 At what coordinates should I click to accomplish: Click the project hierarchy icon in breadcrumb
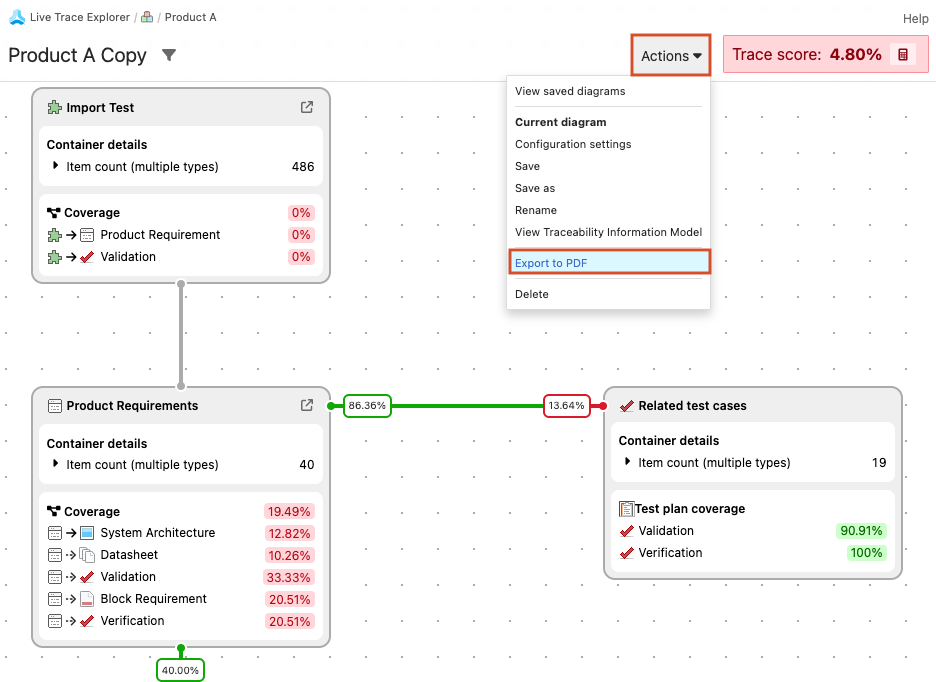pos(147,17)
